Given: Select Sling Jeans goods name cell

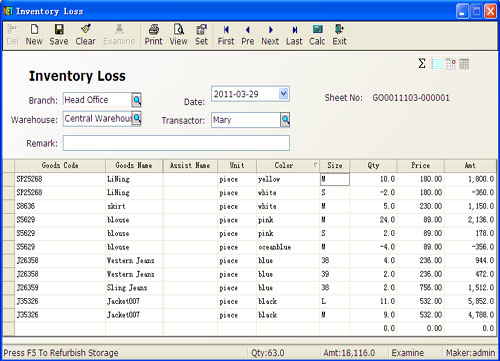Looking at the screenshot, I should (x=134, y=288).
